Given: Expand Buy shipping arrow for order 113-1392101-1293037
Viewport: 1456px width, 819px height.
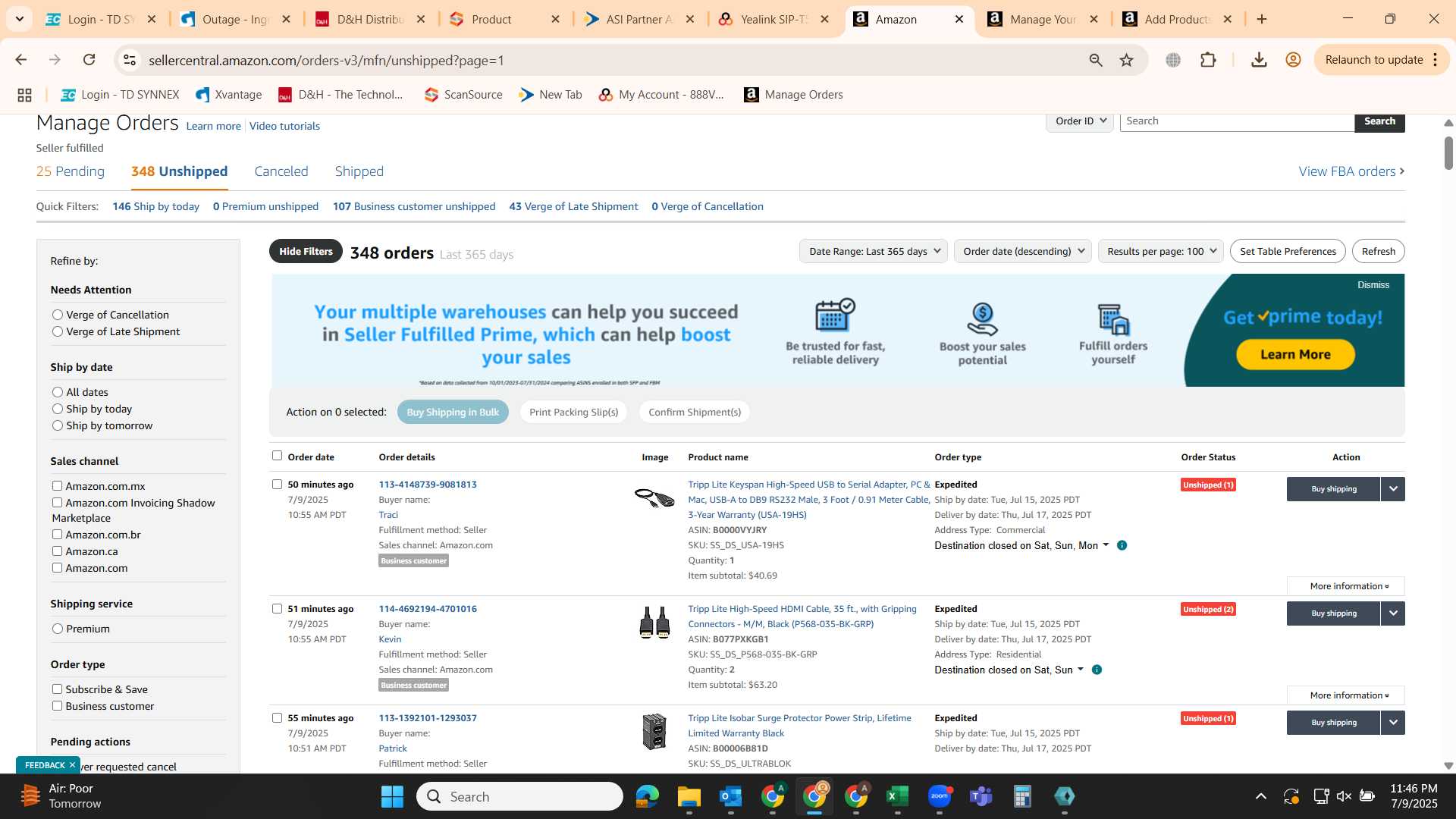Looking at the screenshot, I should click(x=1393, y=723).
